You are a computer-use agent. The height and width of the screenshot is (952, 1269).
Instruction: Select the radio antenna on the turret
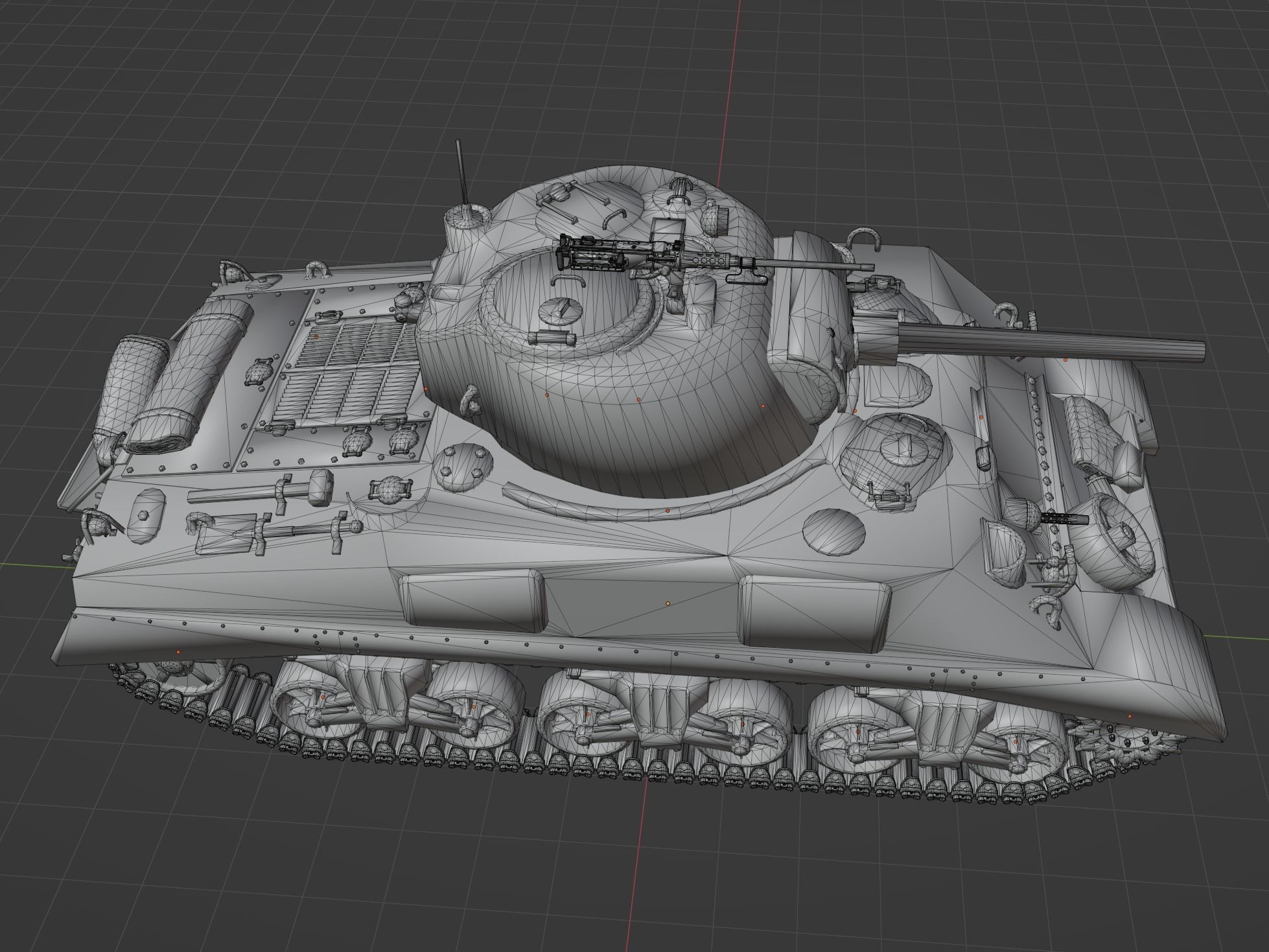462,172
